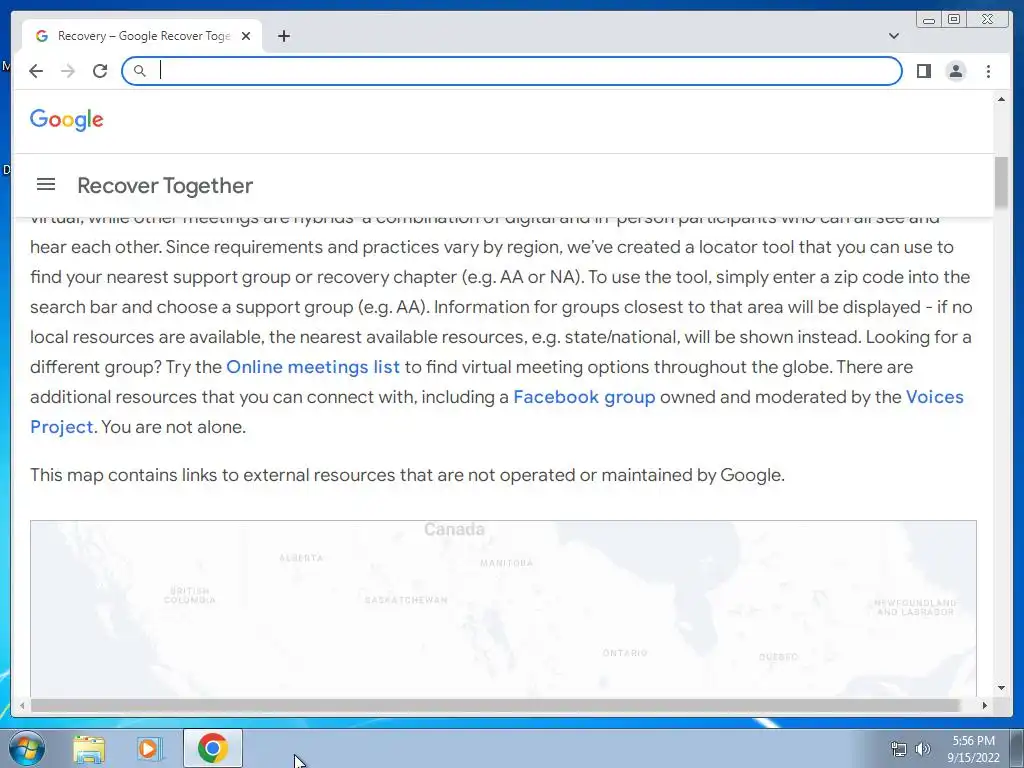1024x768 pixels.
Task: Click the Canada label on the map
Action: tap(454, 529)
